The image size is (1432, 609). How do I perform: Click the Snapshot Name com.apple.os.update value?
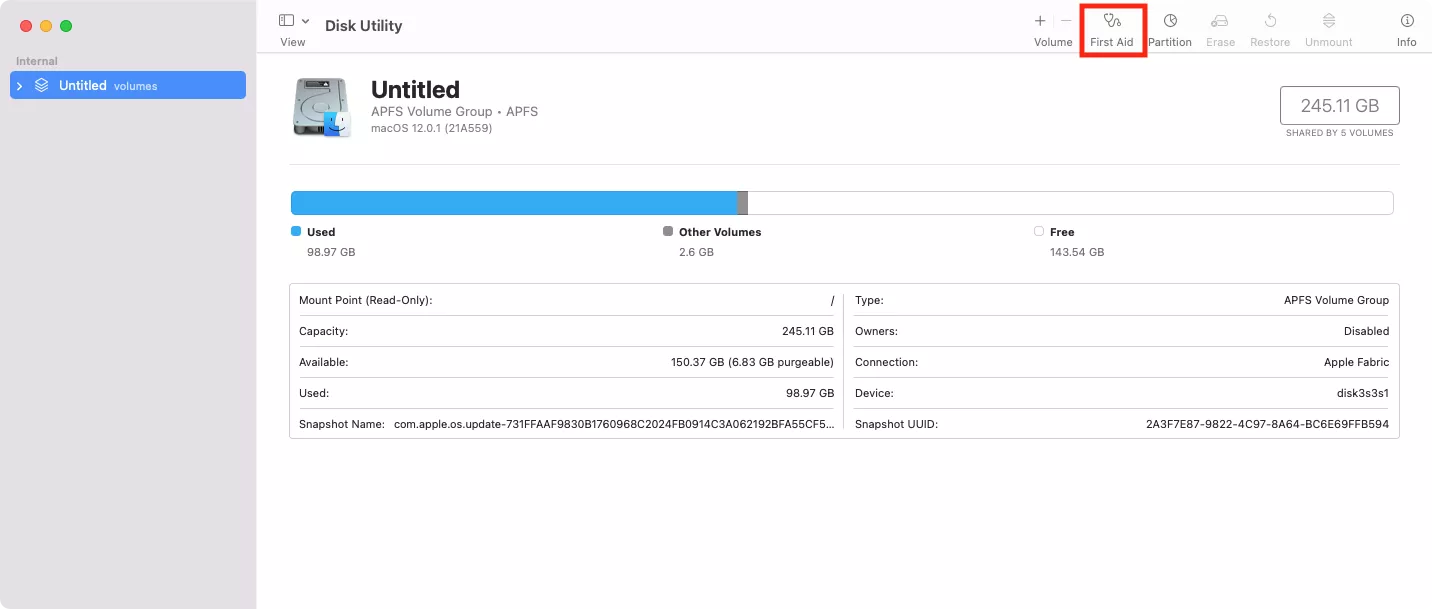tap(614, 424)
